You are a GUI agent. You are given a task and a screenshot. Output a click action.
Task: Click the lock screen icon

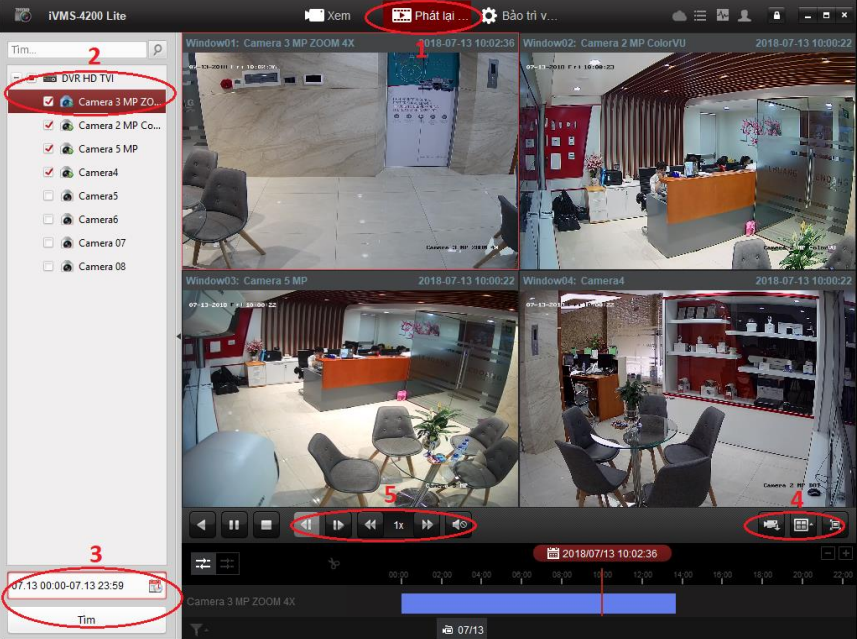(776, 15)
